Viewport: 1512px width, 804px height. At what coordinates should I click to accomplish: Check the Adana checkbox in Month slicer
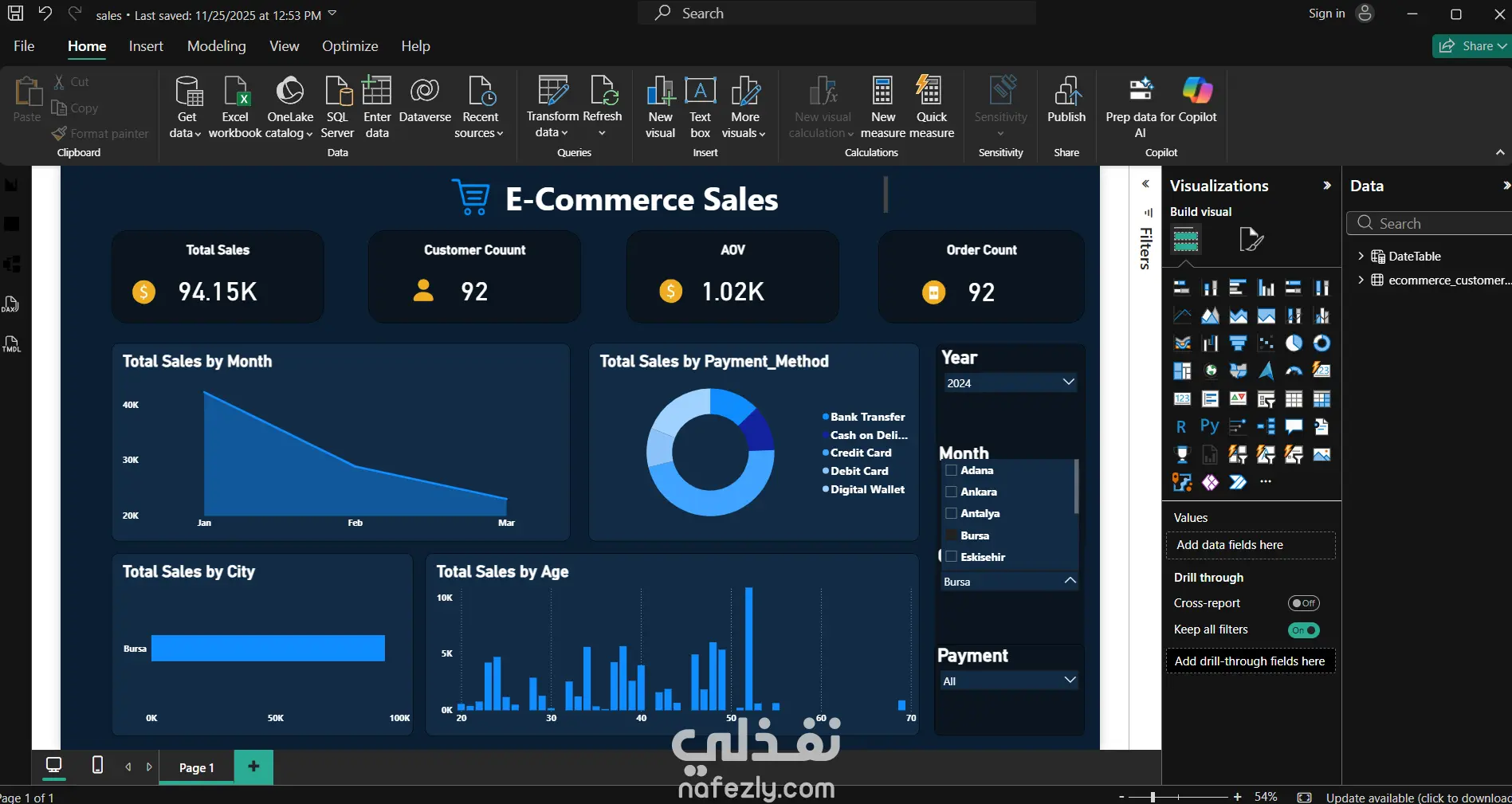pyautogui.click(x=951, y=470)
